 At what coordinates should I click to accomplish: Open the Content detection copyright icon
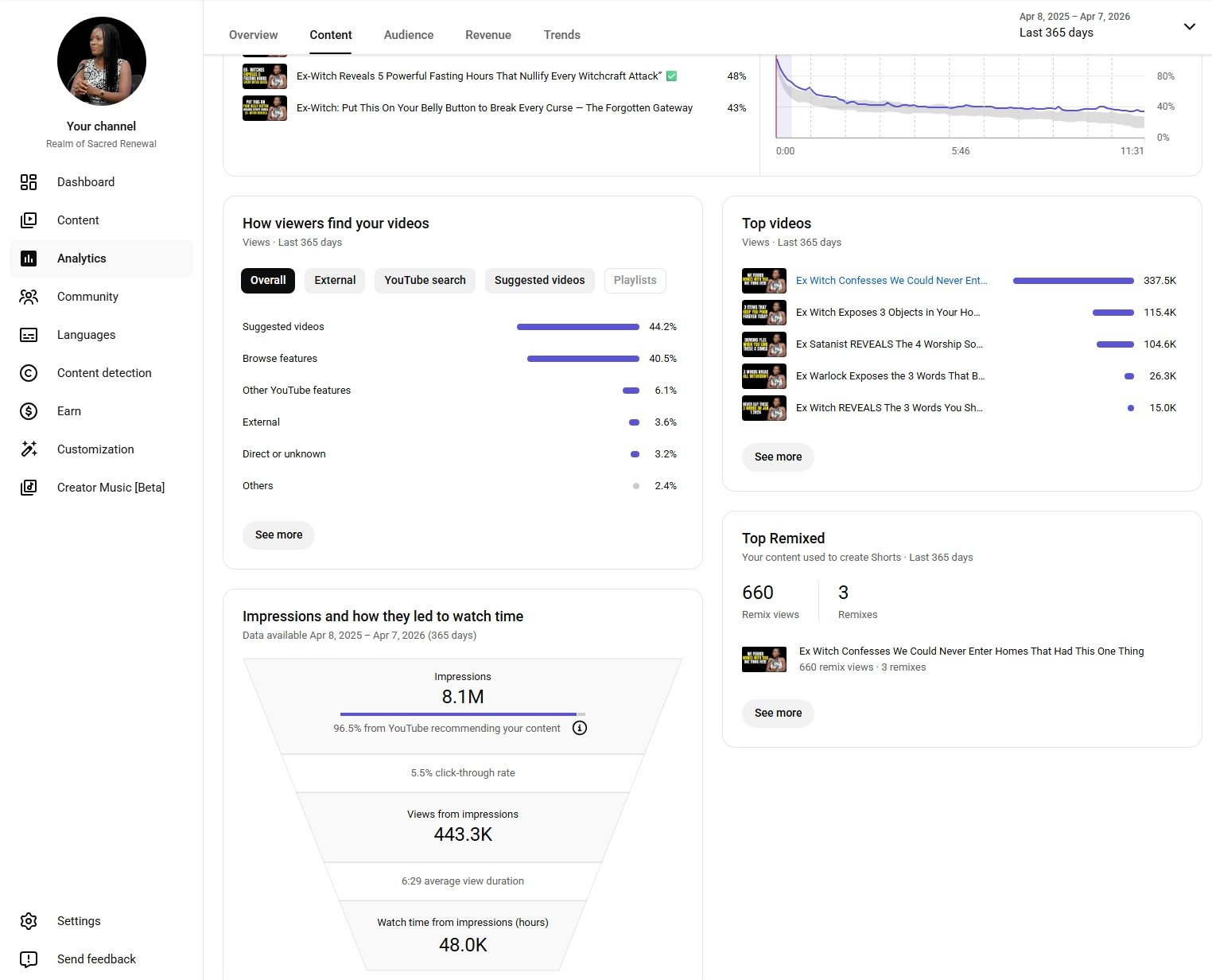point(29,373)
